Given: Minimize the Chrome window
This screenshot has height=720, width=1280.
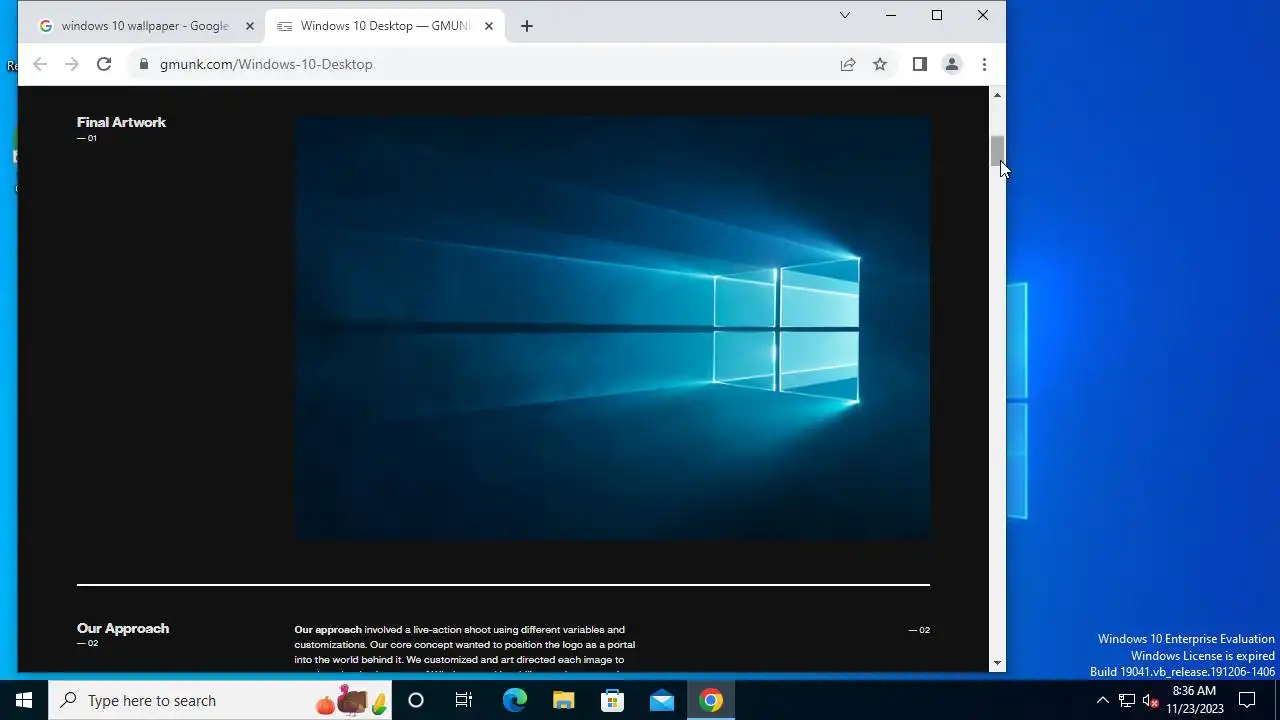Looking at the screenshot, I should click(891, 15).
